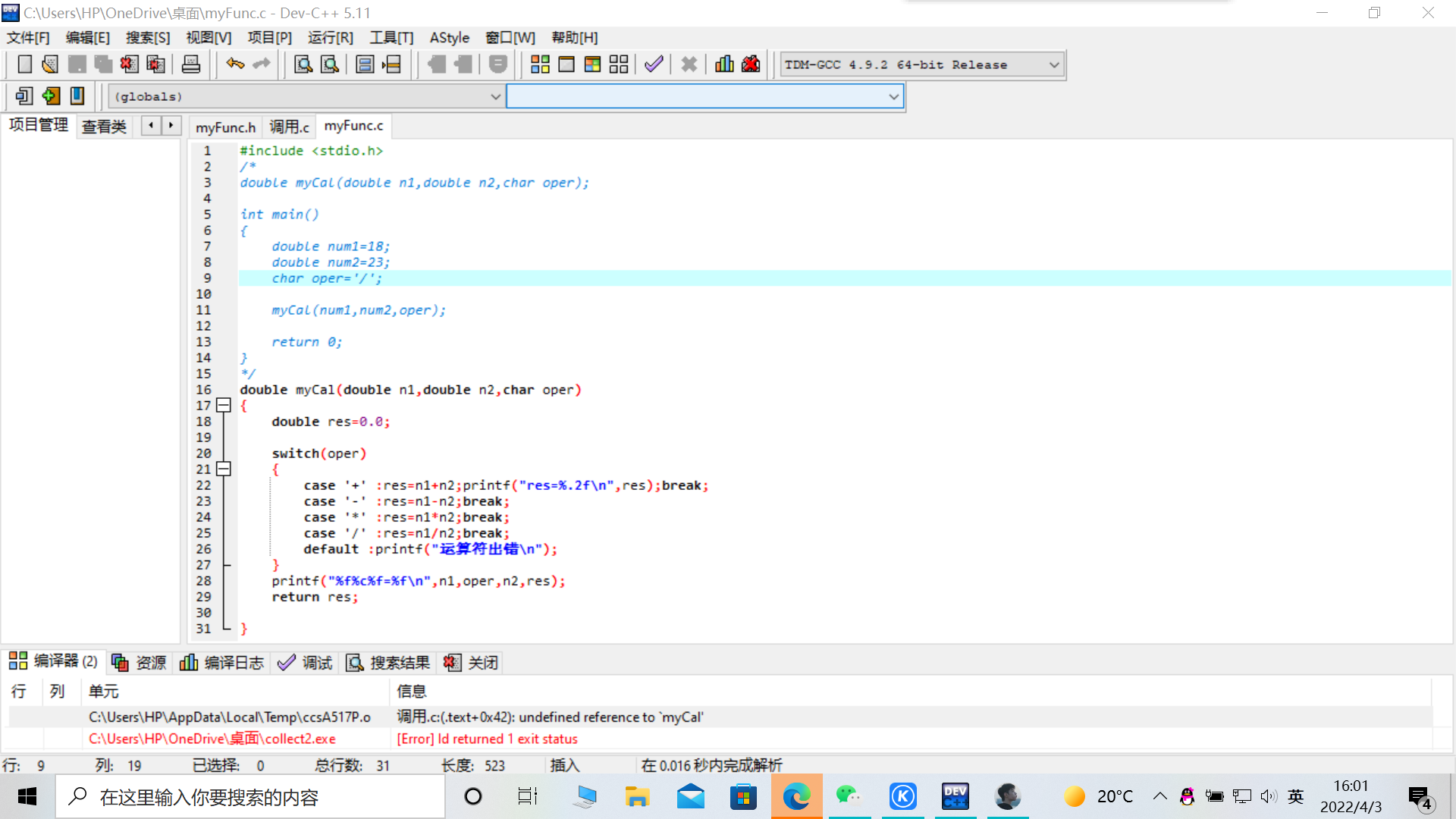This screenshot has height=819, width=1456.
Task: Open the 编译日志 bottom tab
Action: (222, 663)
